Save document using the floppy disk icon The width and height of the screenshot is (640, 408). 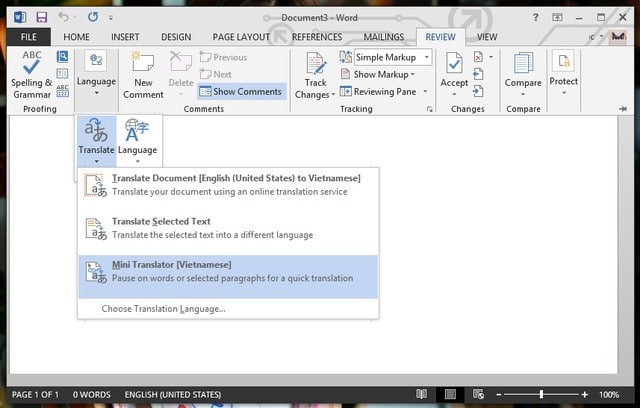tap(41, 17)
